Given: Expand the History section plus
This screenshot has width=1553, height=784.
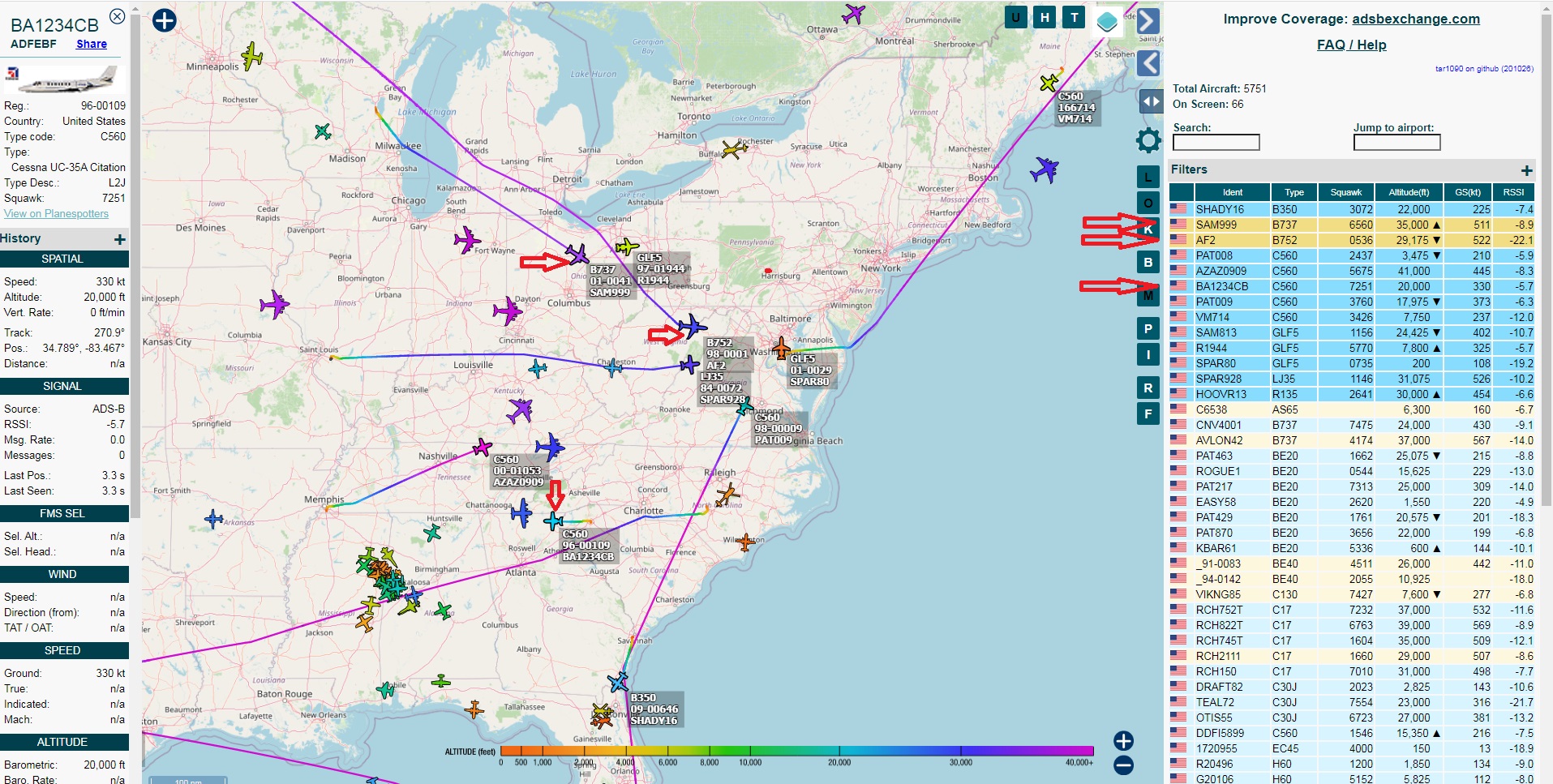Looking at the screenshot, I should coord(120,239).
